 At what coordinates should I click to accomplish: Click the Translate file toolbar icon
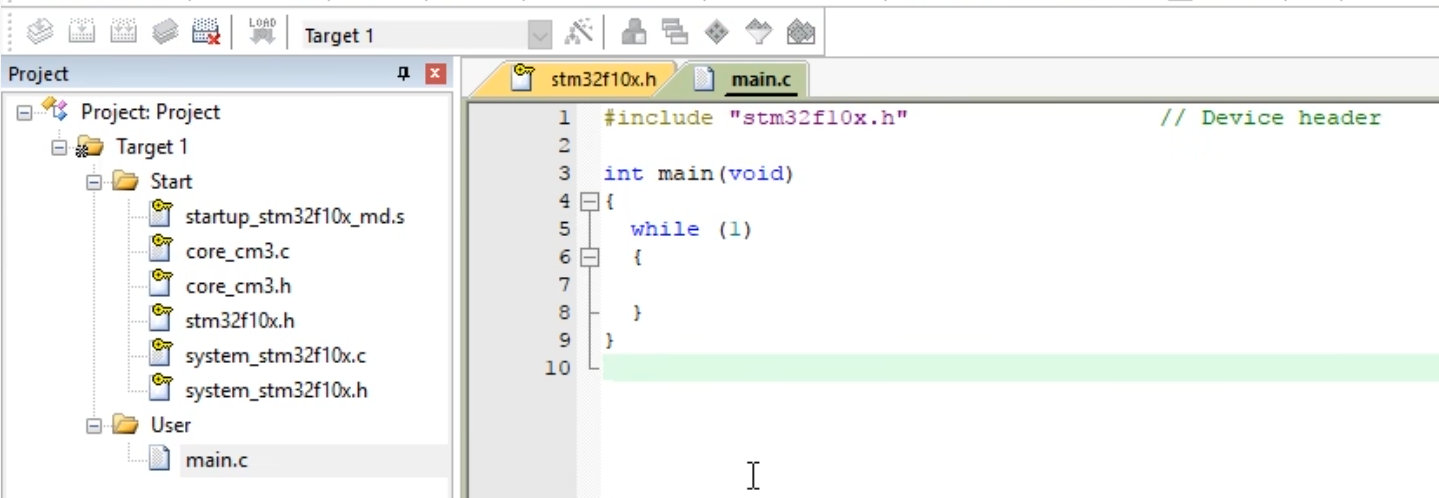click(40, 34)
